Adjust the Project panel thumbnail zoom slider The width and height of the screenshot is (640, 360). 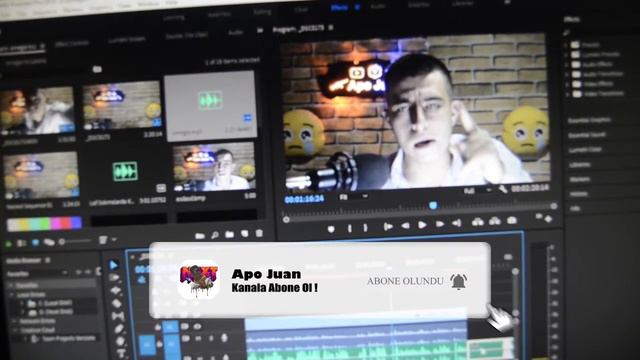point(76,242)
